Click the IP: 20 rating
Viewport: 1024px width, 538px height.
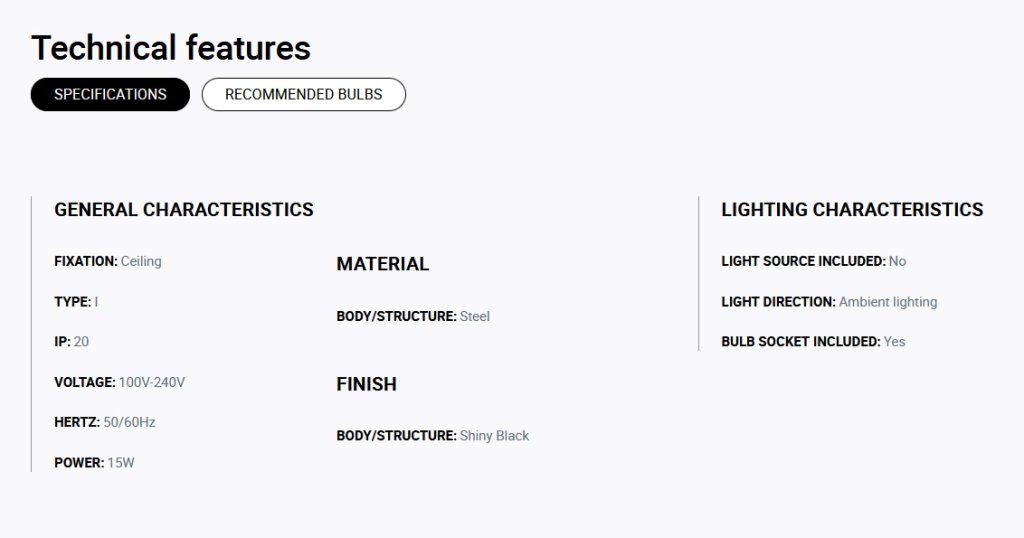[x=71, y=341]
